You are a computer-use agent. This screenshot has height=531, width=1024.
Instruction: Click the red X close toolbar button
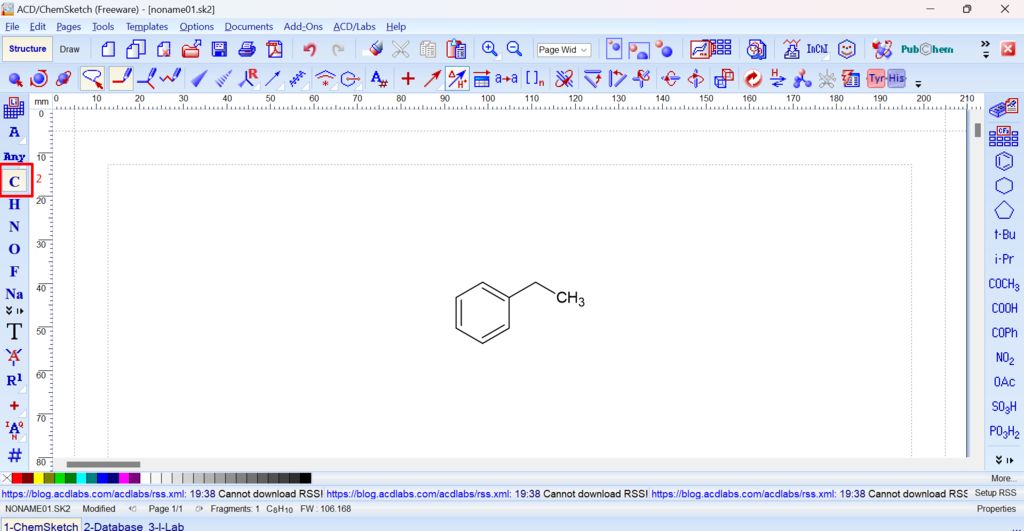[x=1008, y=49]
